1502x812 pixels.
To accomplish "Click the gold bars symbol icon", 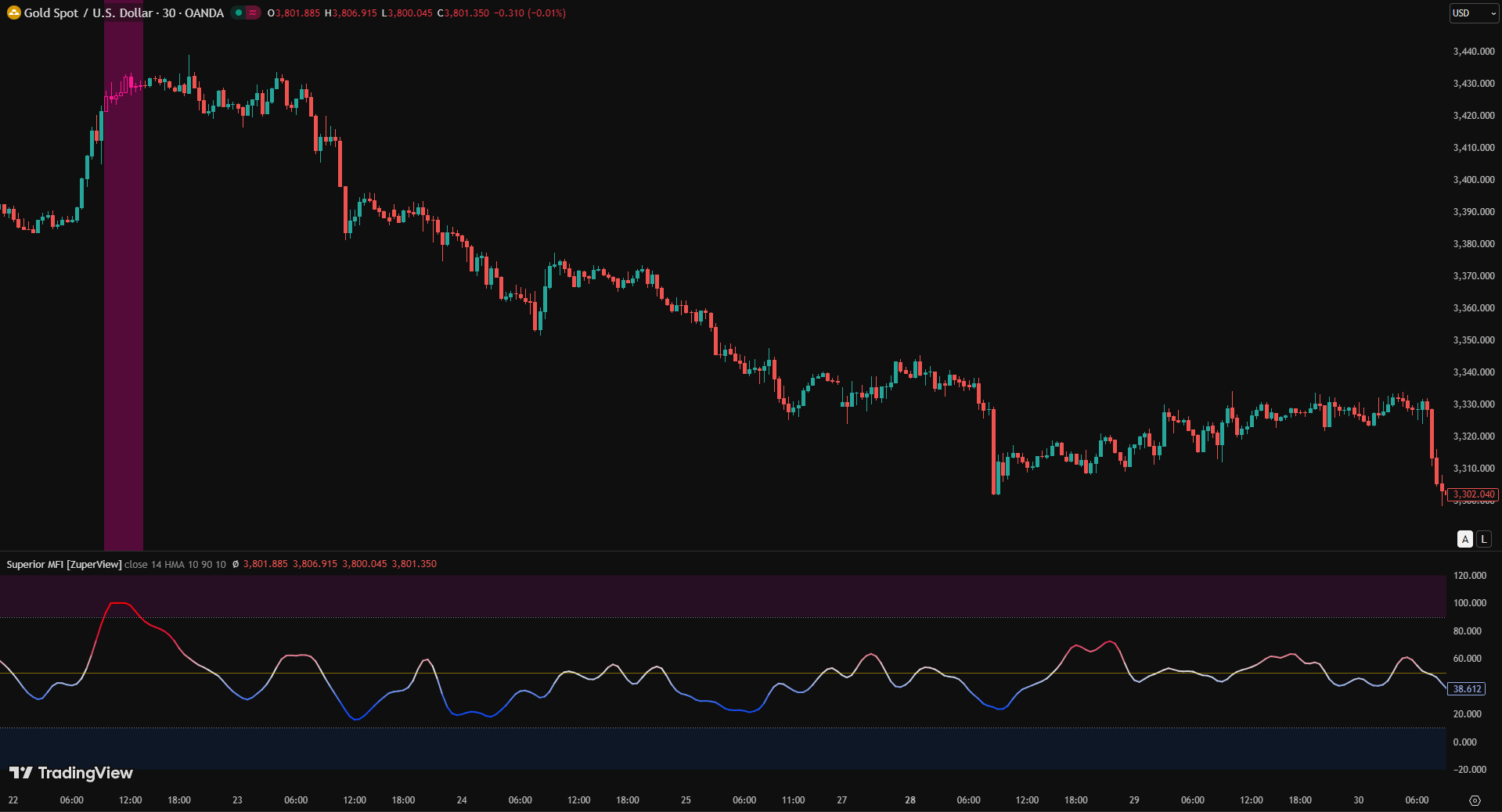I will pos(13,13).
